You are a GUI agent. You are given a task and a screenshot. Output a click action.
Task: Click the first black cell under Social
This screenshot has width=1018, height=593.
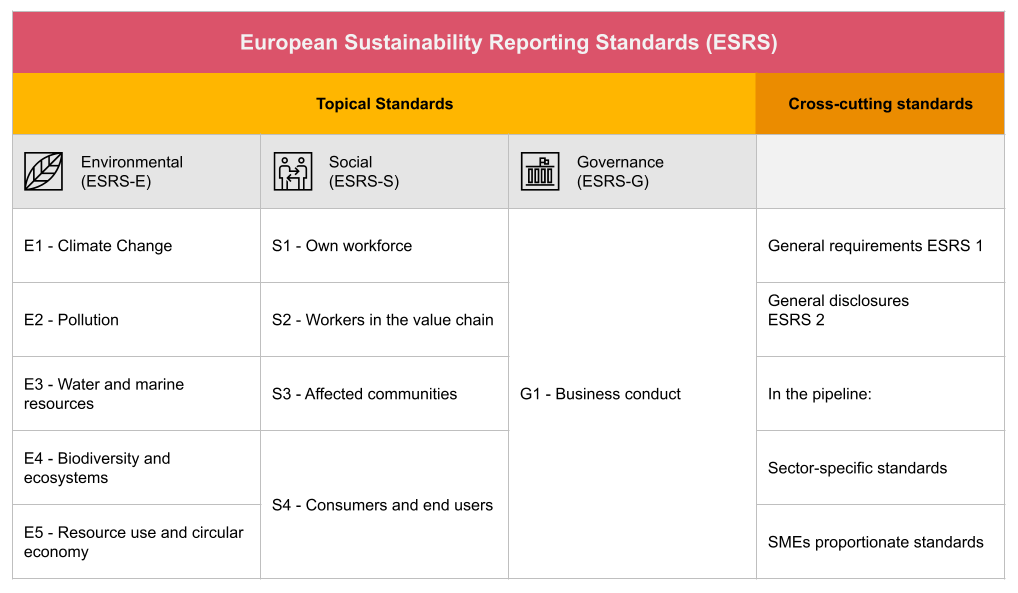[x=384, y=245]
